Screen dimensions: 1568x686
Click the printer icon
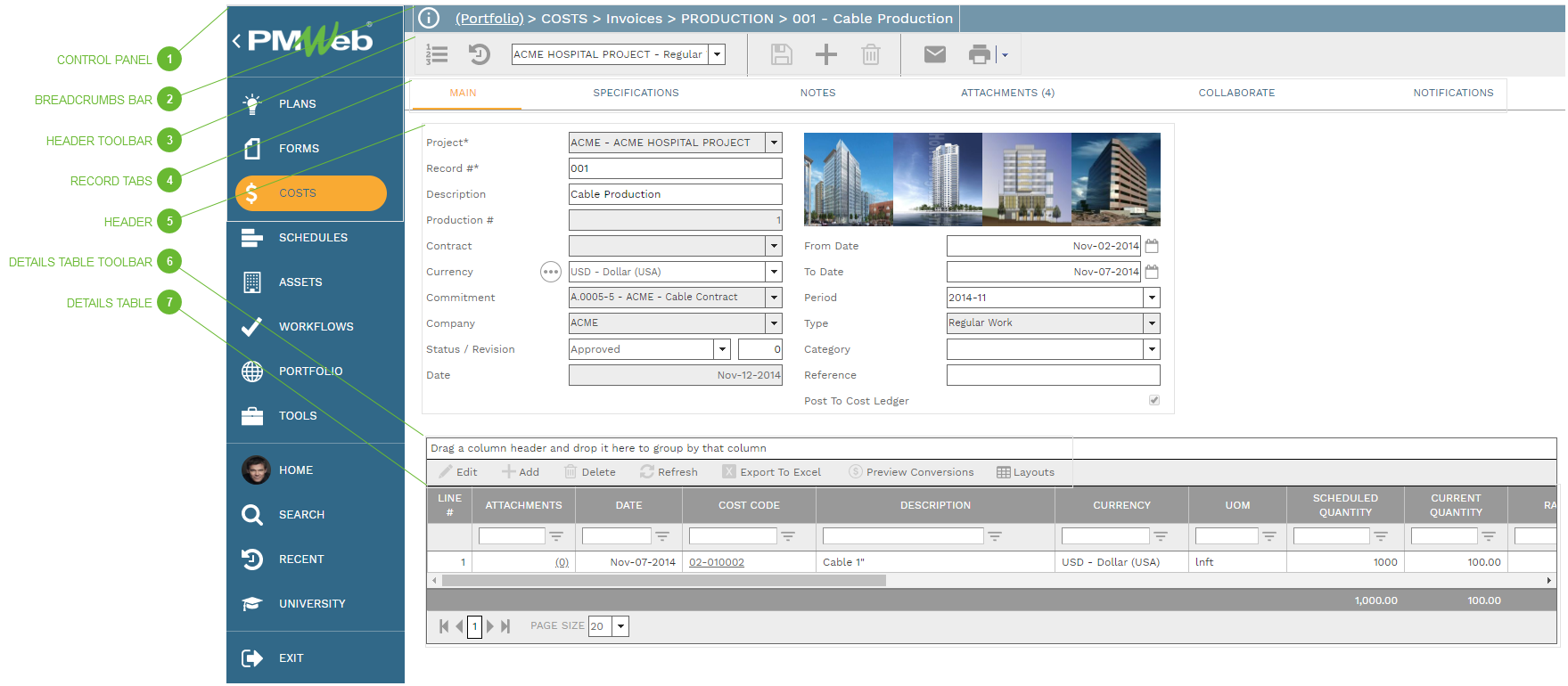tap(979, 55)
